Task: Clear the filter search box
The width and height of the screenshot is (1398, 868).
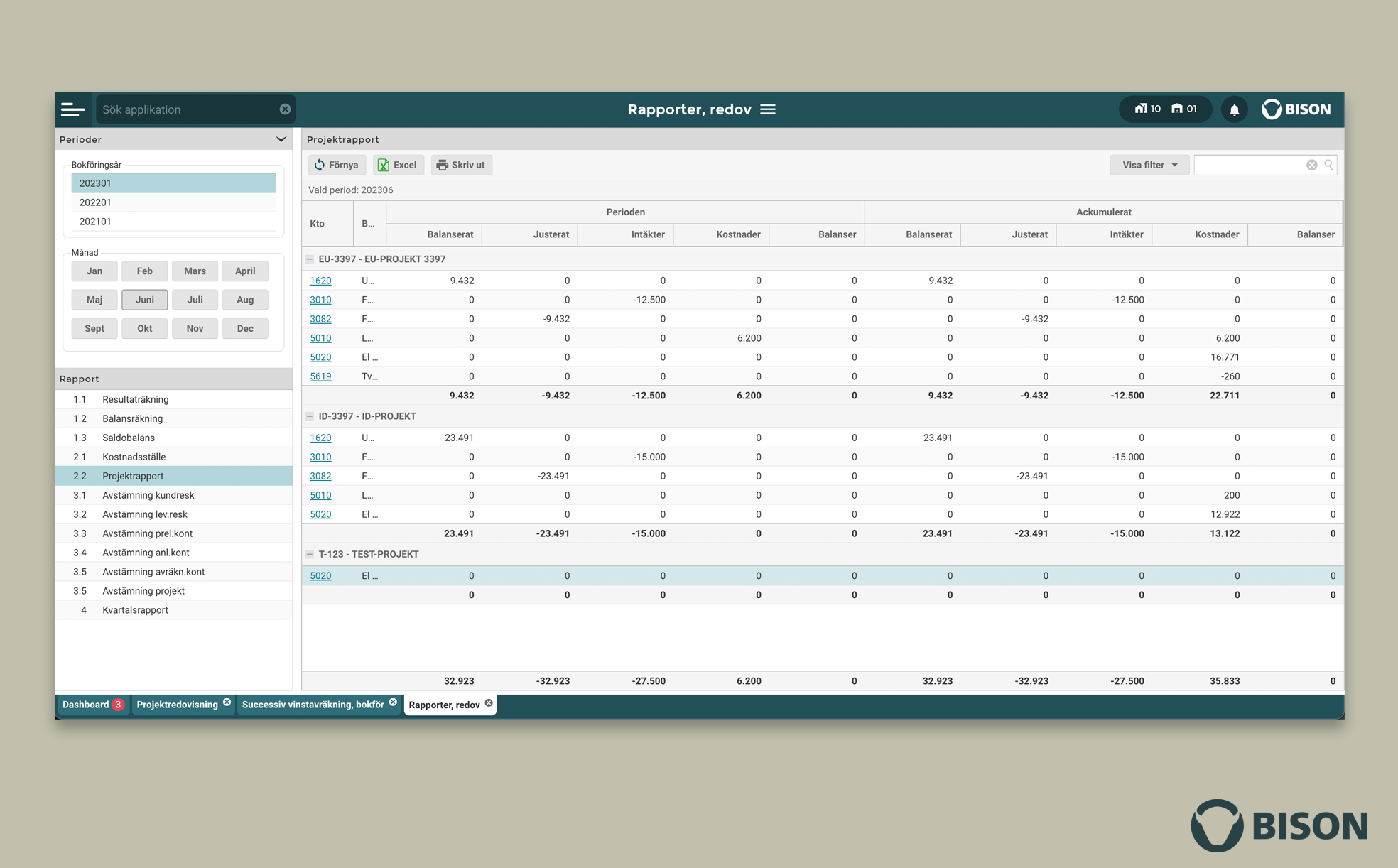Action: [x=1311, y=165]
